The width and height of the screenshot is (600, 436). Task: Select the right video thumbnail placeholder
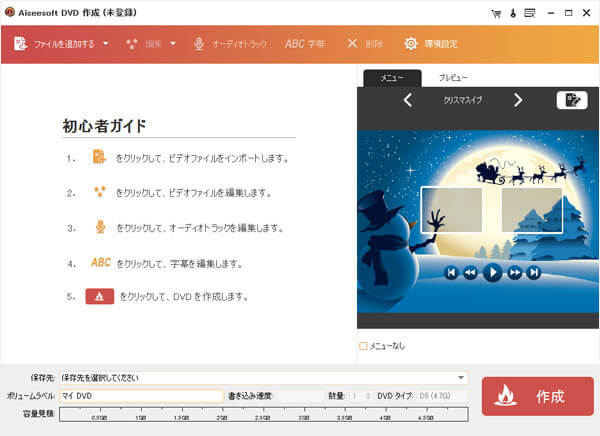click(532, 210)
